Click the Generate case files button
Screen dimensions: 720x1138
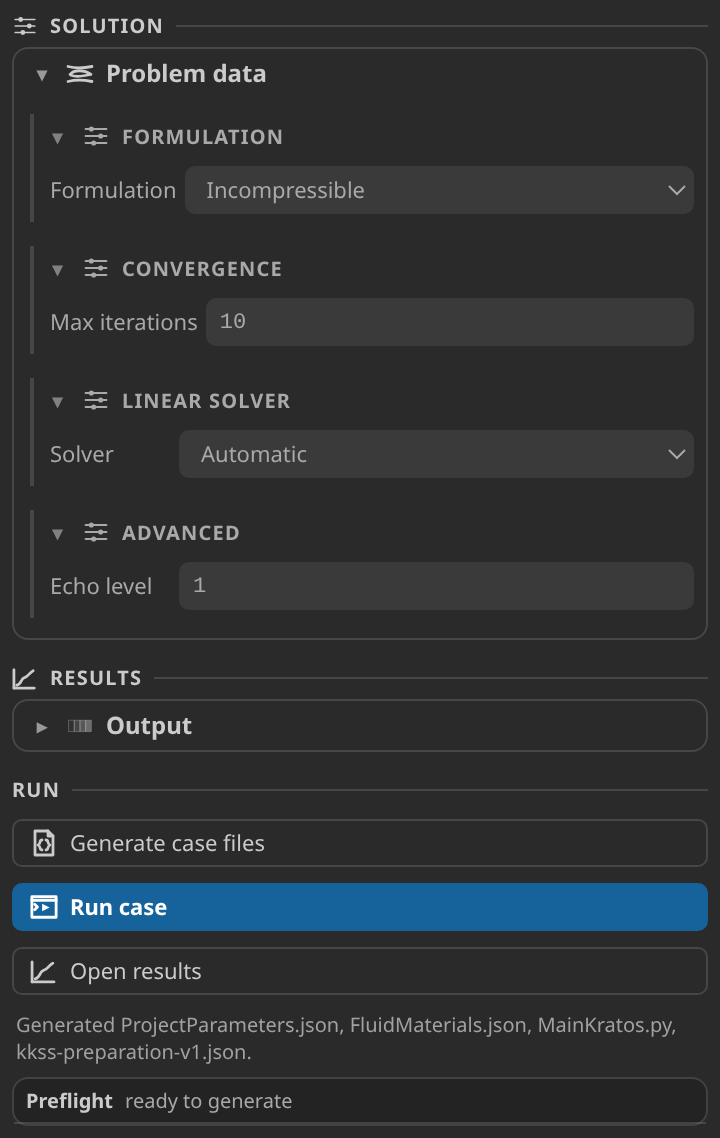pyautogui.click(x=360, y=843)
